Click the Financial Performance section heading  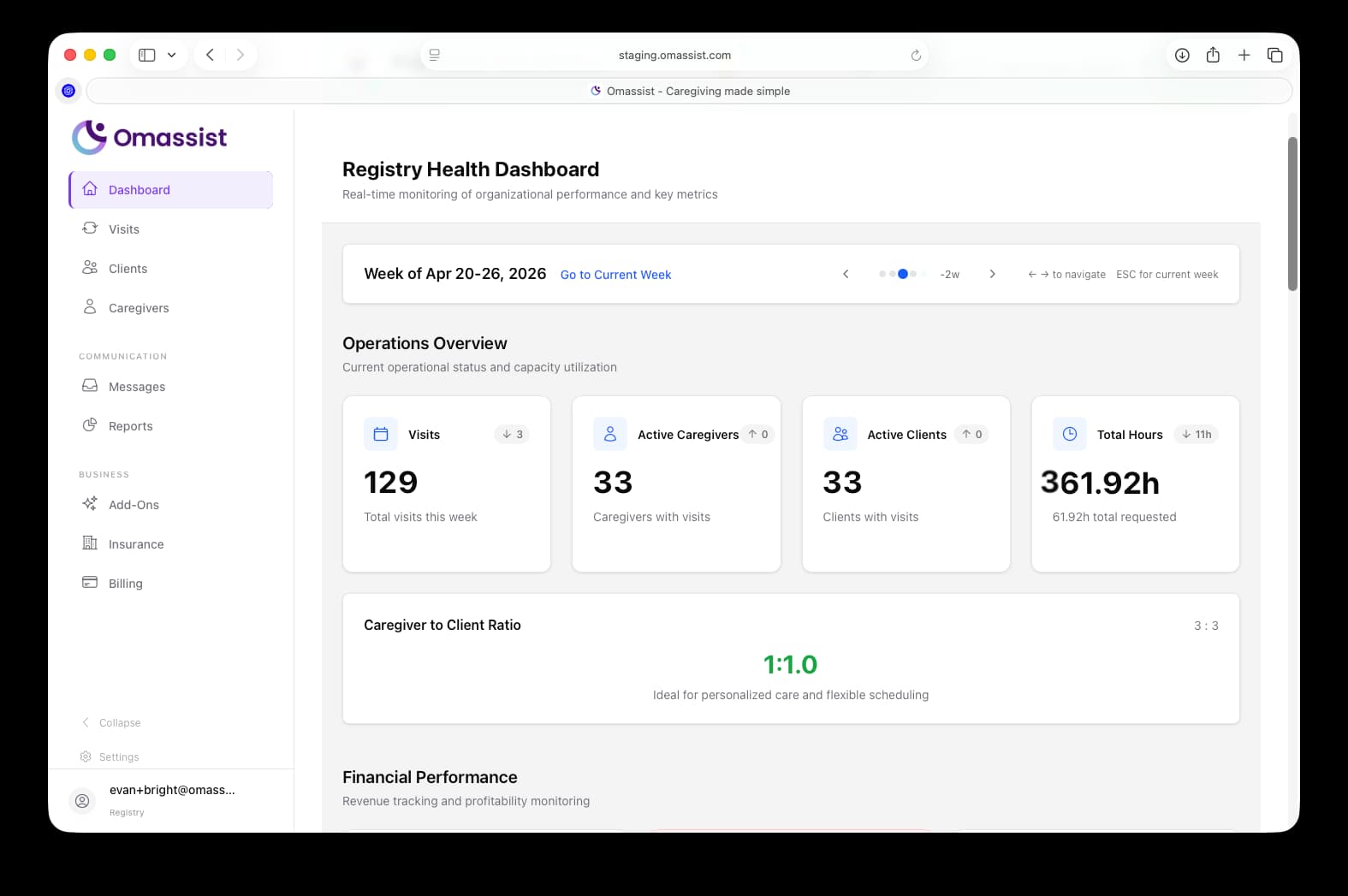coord(430,777)
